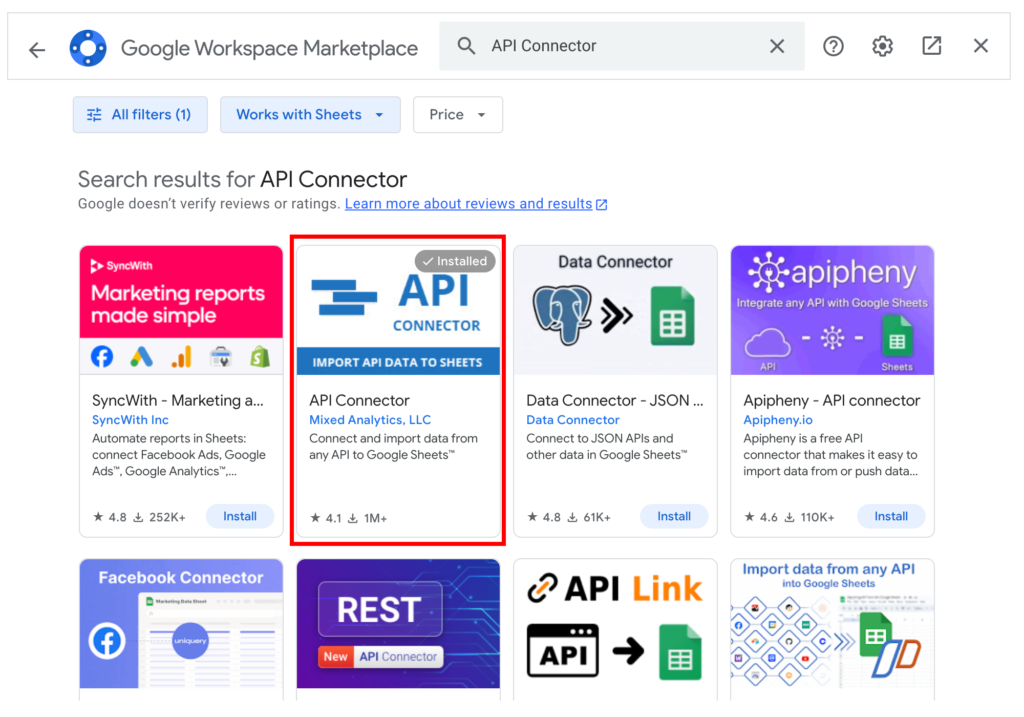Screen dimensions: 1024x717
Task: Close the Marketplace dialog
Action: pos(980,46)
